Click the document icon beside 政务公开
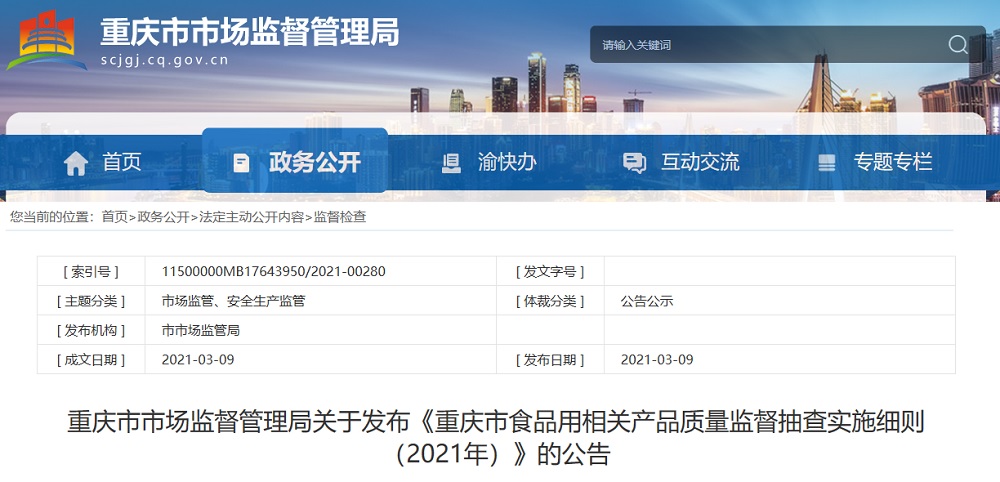This screenshot has width=1000, height=482. pos(241,163)
